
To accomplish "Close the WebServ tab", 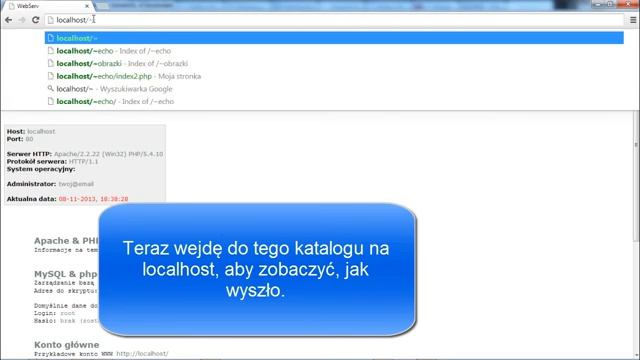I will 87,6.
